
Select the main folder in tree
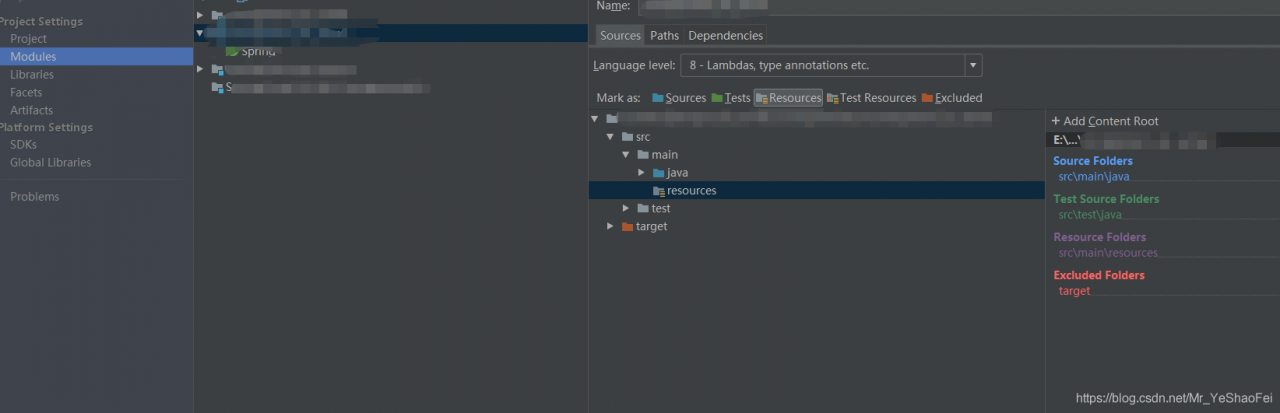664,155
